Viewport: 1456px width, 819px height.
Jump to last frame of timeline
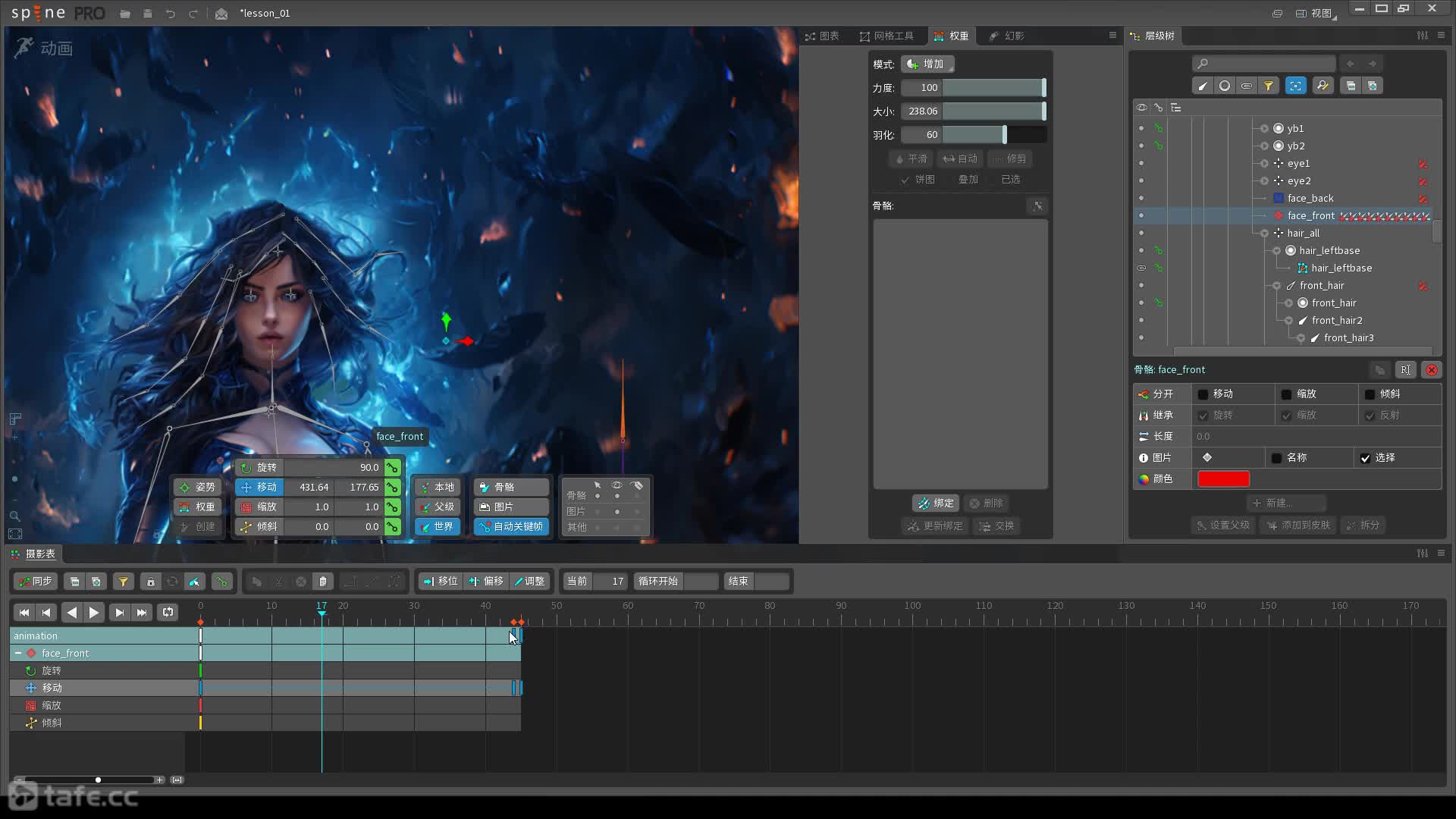tap(142, 612)
